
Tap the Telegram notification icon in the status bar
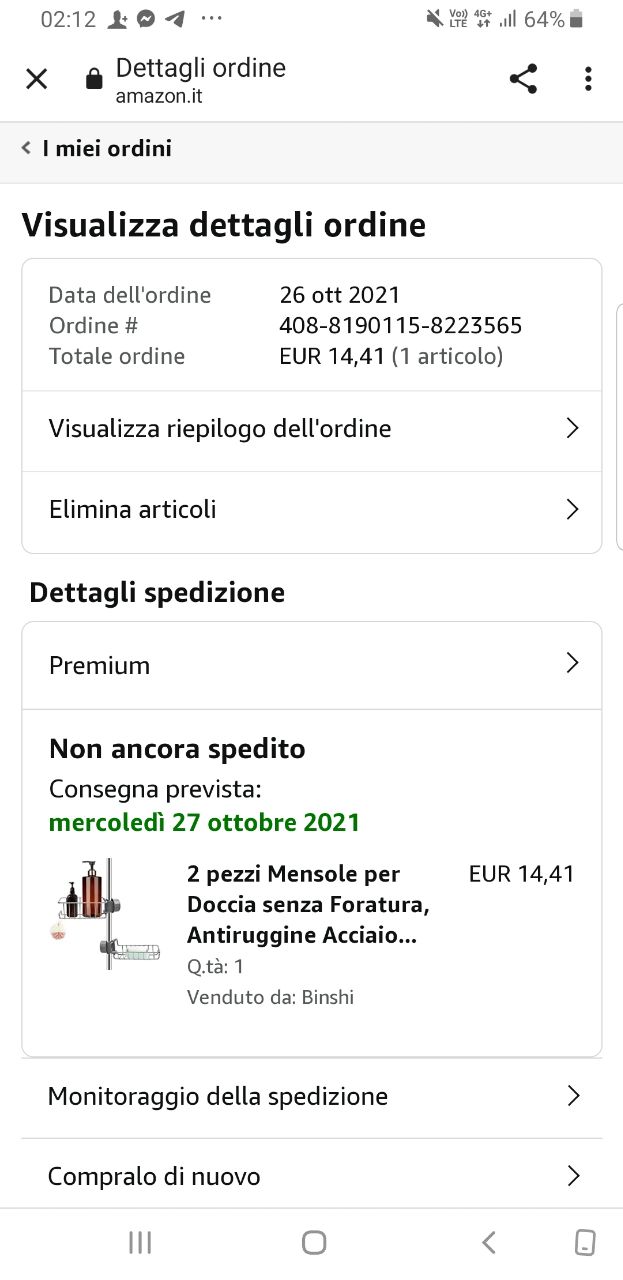(x=175, y=19)
